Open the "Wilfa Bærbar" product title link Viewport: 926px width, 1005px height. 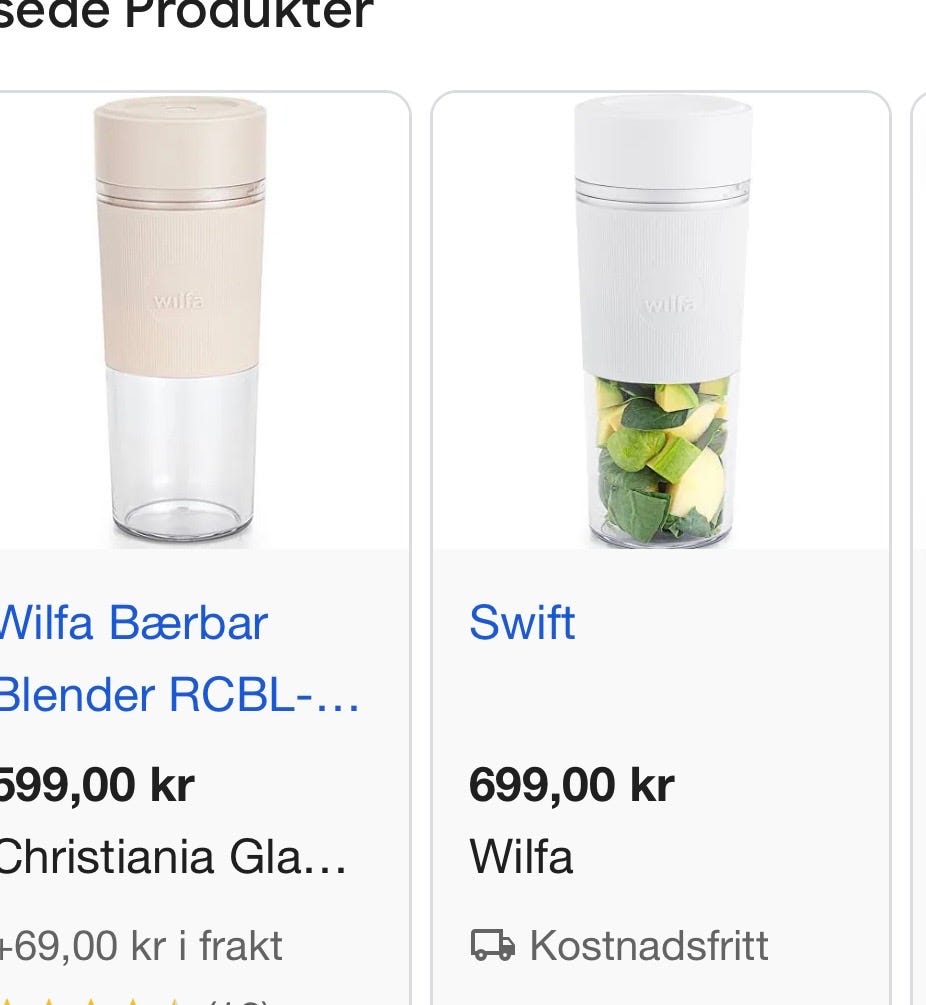point(133,622)
